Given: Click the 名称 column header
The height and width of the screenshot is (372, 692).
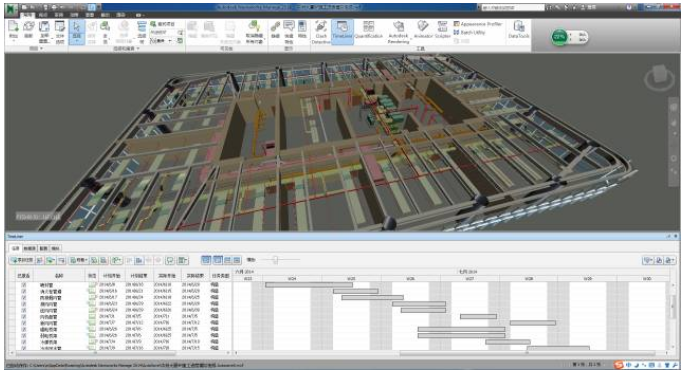Looking at the screenshot, I should (59, 276).
